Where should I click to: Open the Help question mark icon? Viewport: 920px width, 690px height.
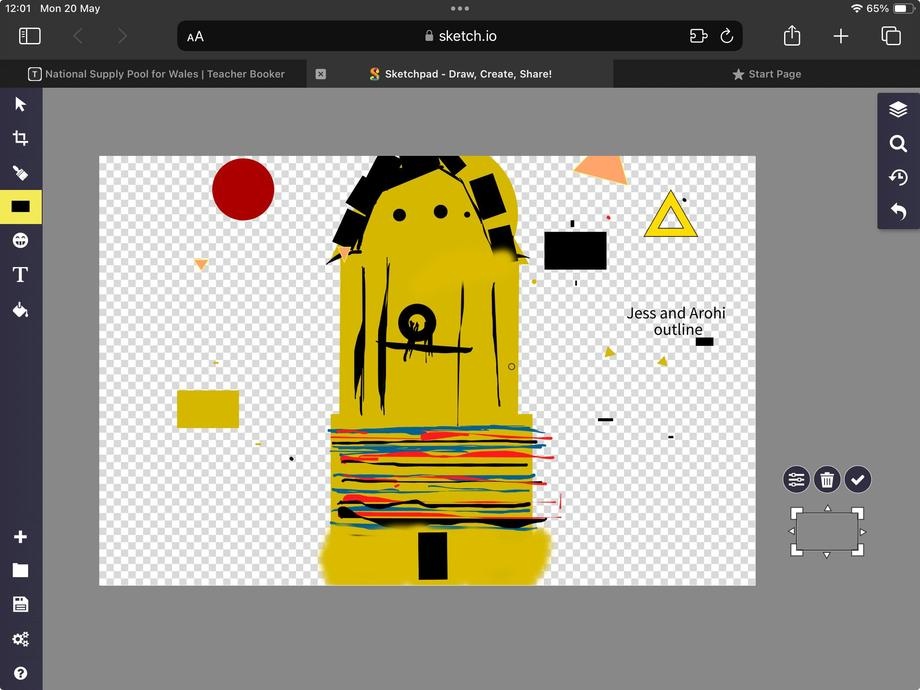point(21,673)
